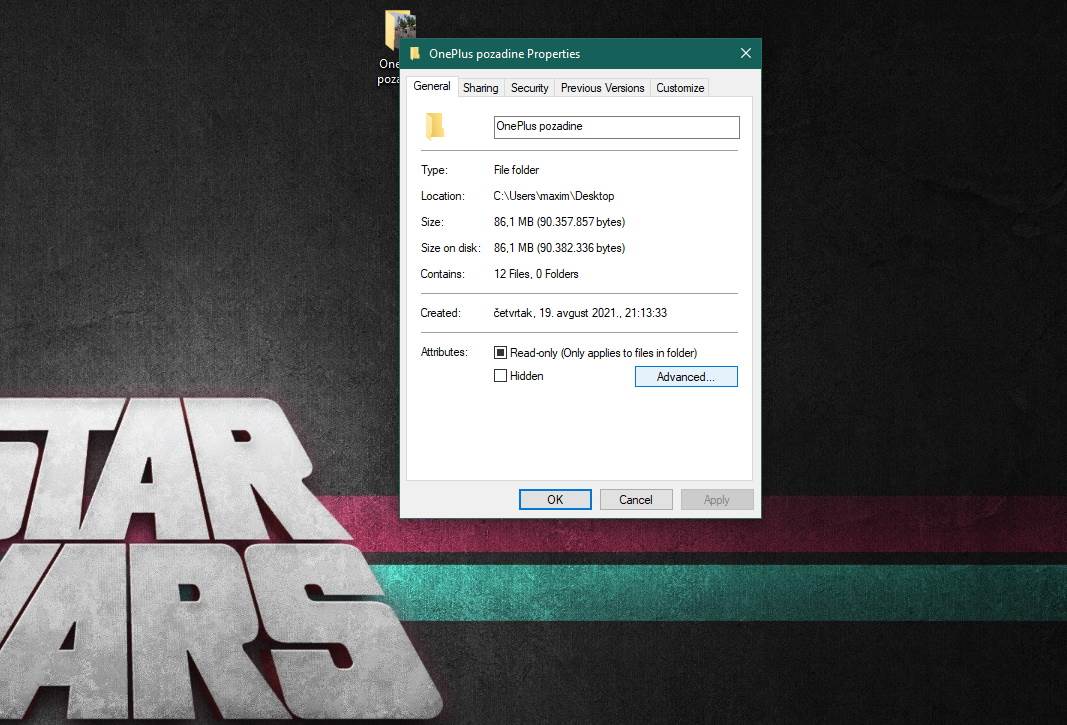Image resolution: width=1067 pixels, height=725 pixels.
Task: Toggle the Read-only attribute checkbox
Action: tap(501, 353)
